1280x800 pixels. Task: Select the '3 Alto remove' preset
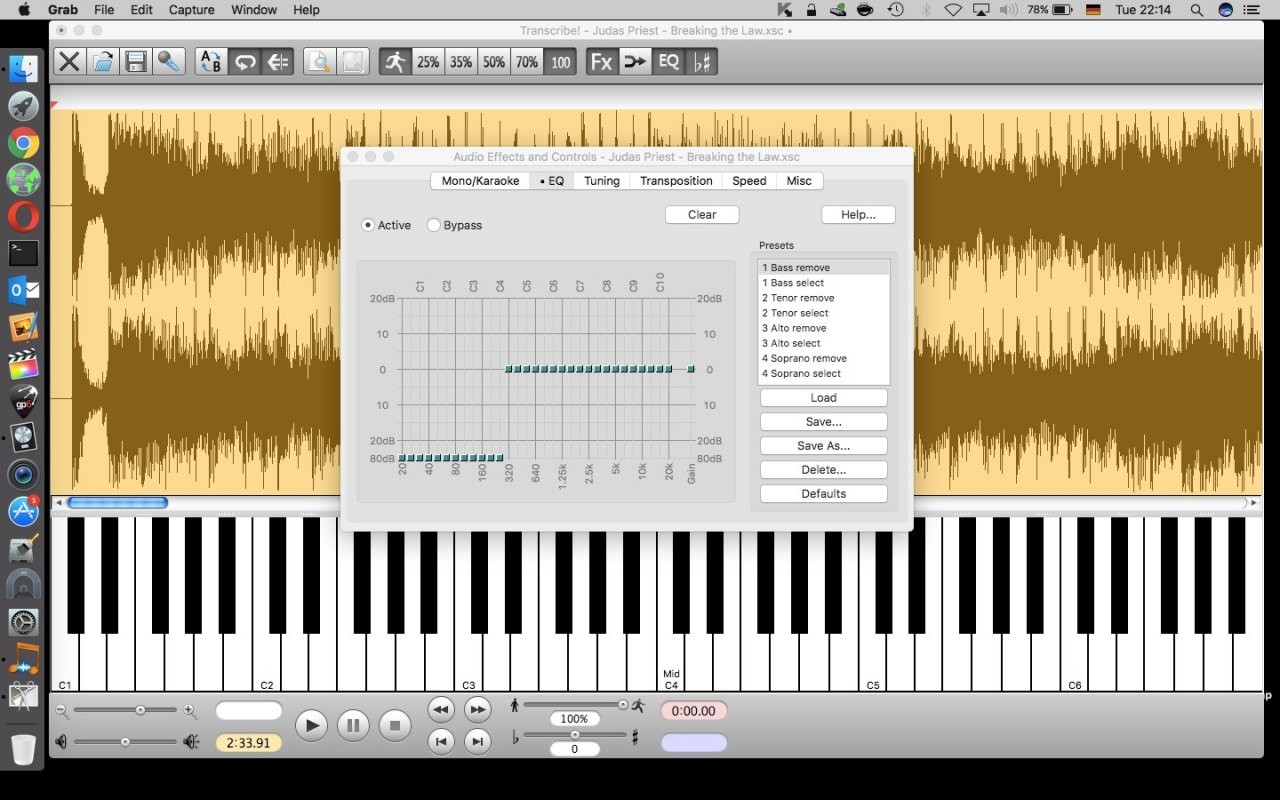[824, 328]
